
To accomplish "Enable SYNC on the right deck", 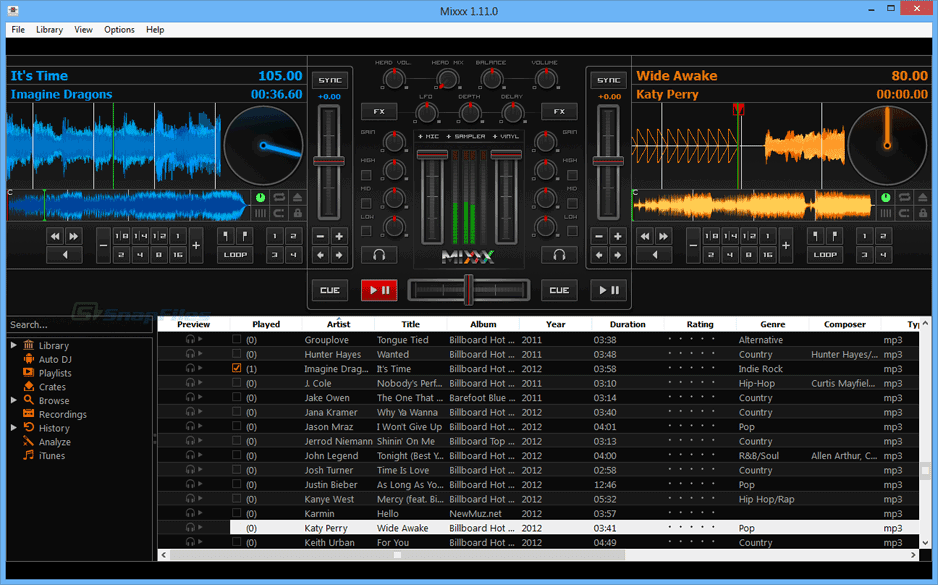I will coord(608,80).
